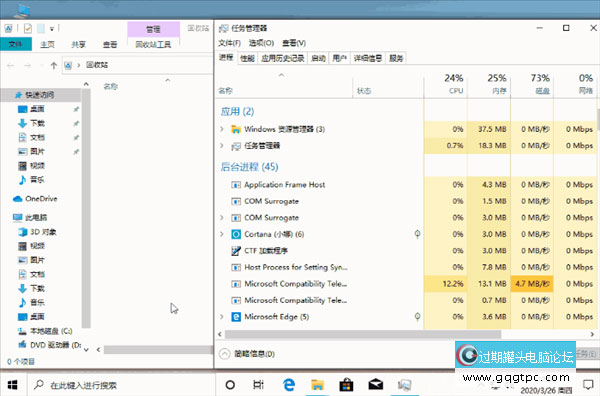Click Explorer navigation pane vertical scrollbar

click(86, 209)
